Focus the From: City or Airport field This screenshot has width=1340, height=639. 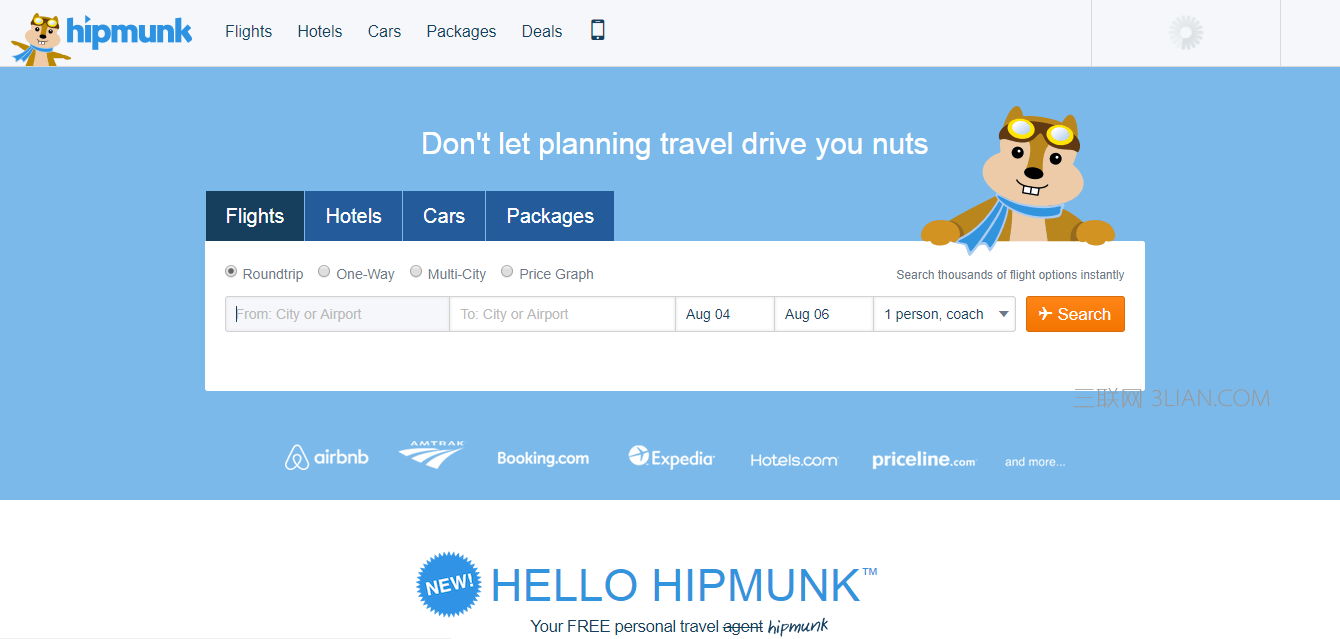coord(337,314)
